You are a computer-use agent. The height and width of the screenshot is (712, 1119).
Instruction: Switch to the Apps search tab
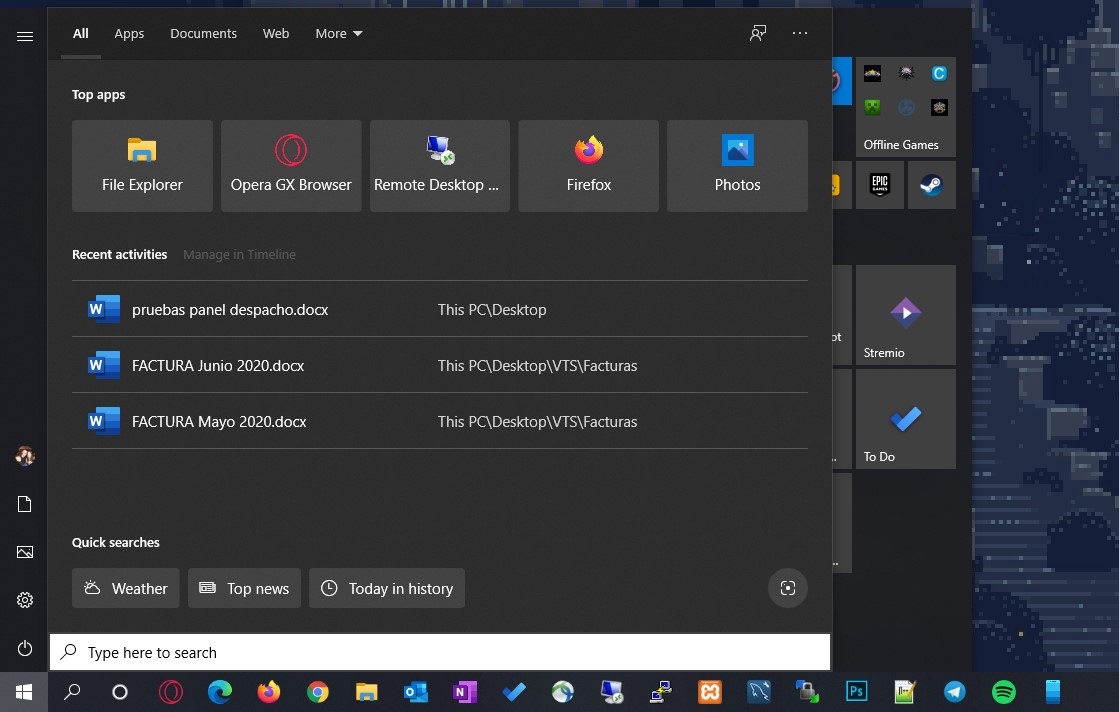tap(129, 34)
